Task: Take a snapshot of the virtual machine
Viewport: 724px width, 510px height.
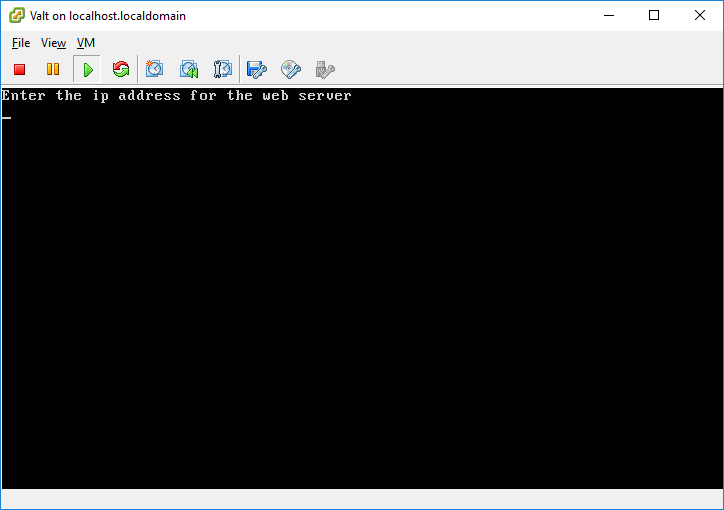Action: pos(154,69)
